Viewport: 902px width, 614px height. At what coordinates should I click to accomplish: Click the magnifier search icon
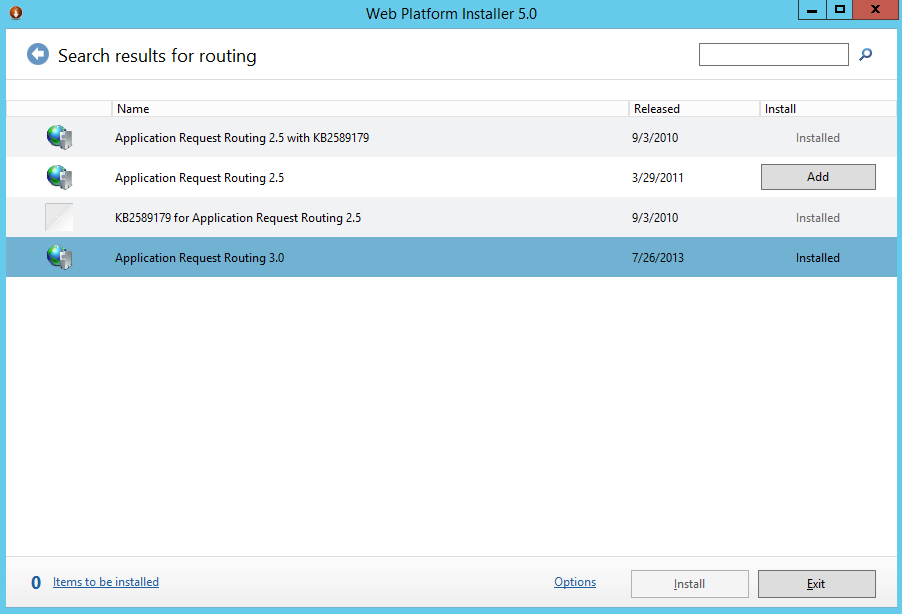pos(865,55)
